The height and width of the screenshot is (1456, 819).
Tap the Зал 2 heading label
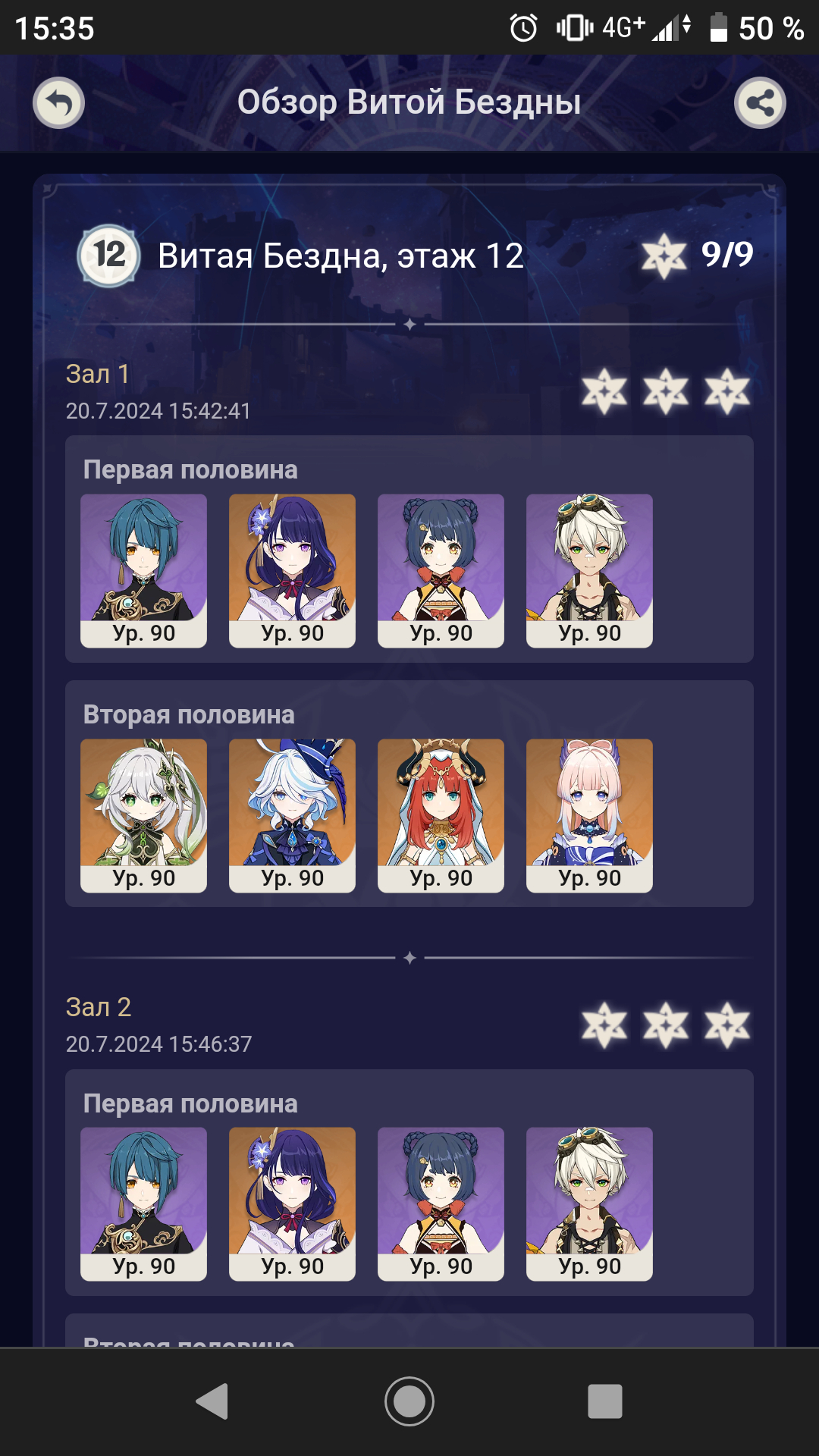click(x=99, y=1007)
